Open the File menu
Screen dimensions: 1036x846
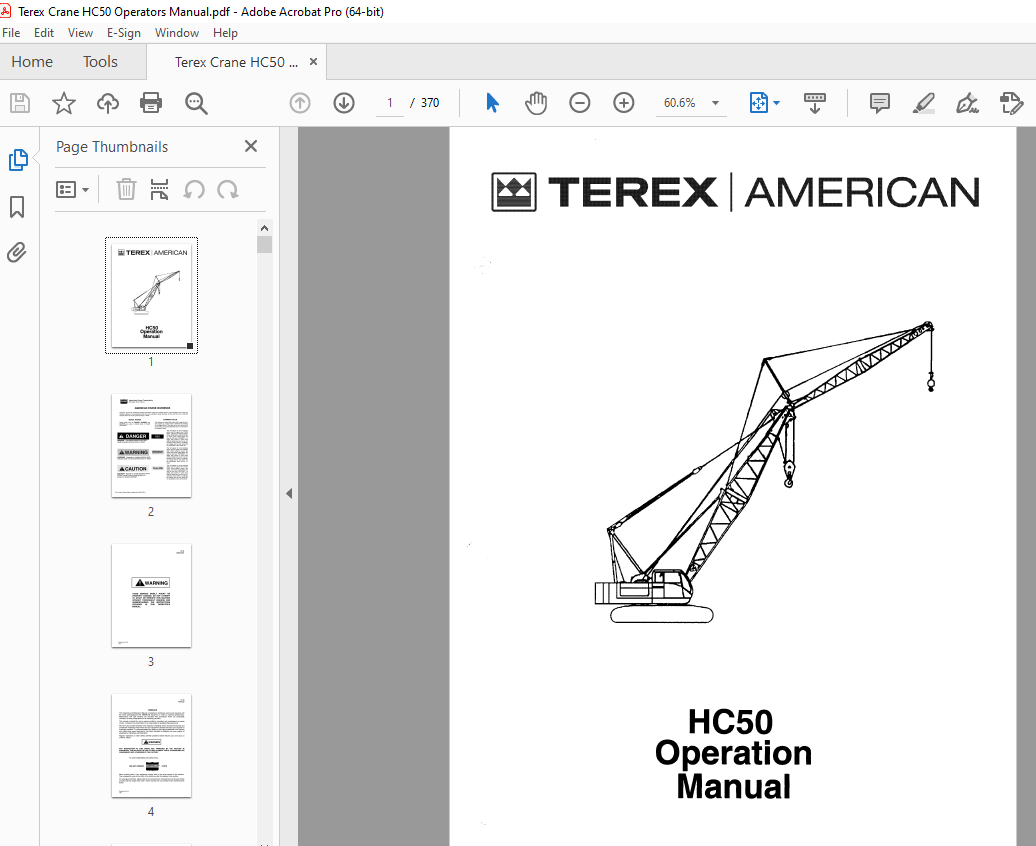[11, 33]
